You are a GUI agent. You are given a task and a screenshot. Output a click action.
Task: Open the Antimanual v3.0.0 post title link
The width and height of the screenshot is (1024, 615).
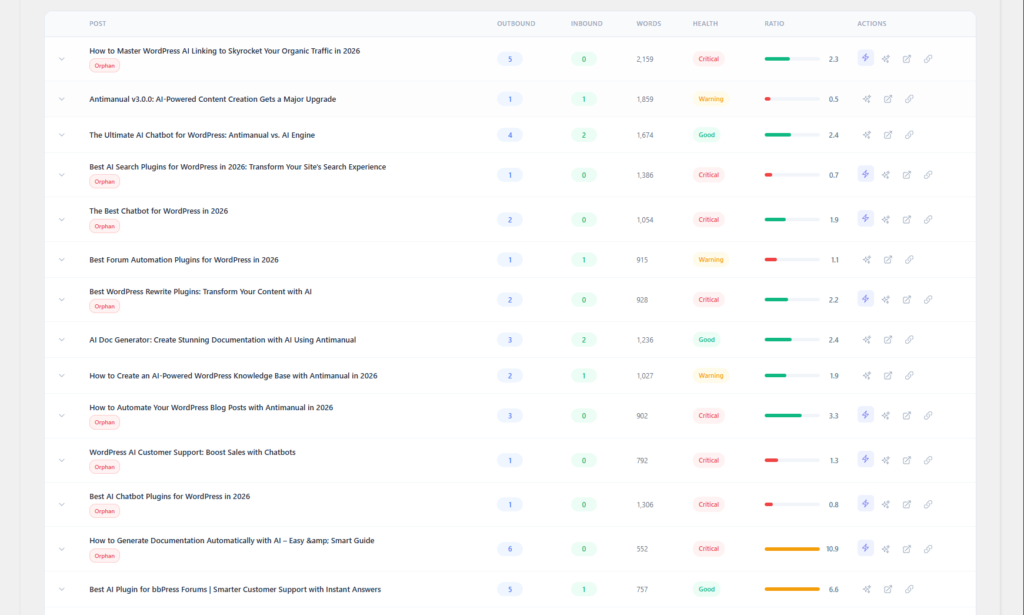[211, 99]
